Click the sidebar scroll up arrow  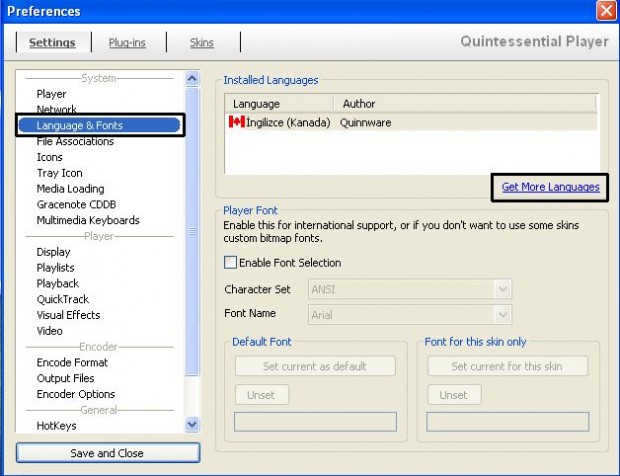point(192,79)
